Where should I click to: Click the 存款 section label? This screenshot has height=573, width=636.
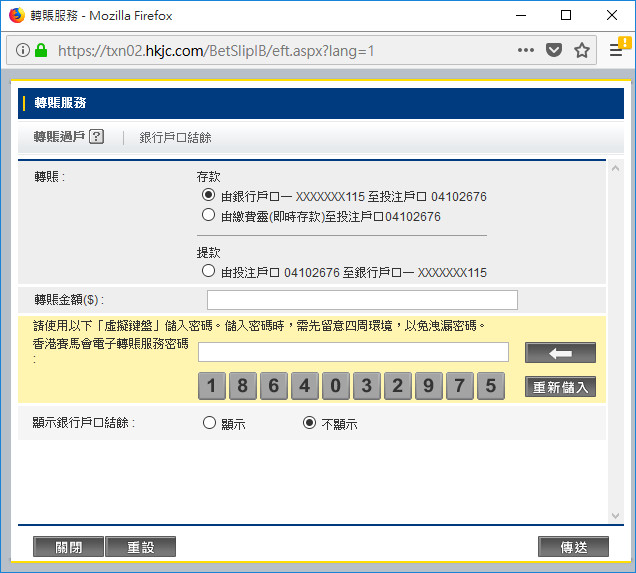208,177
